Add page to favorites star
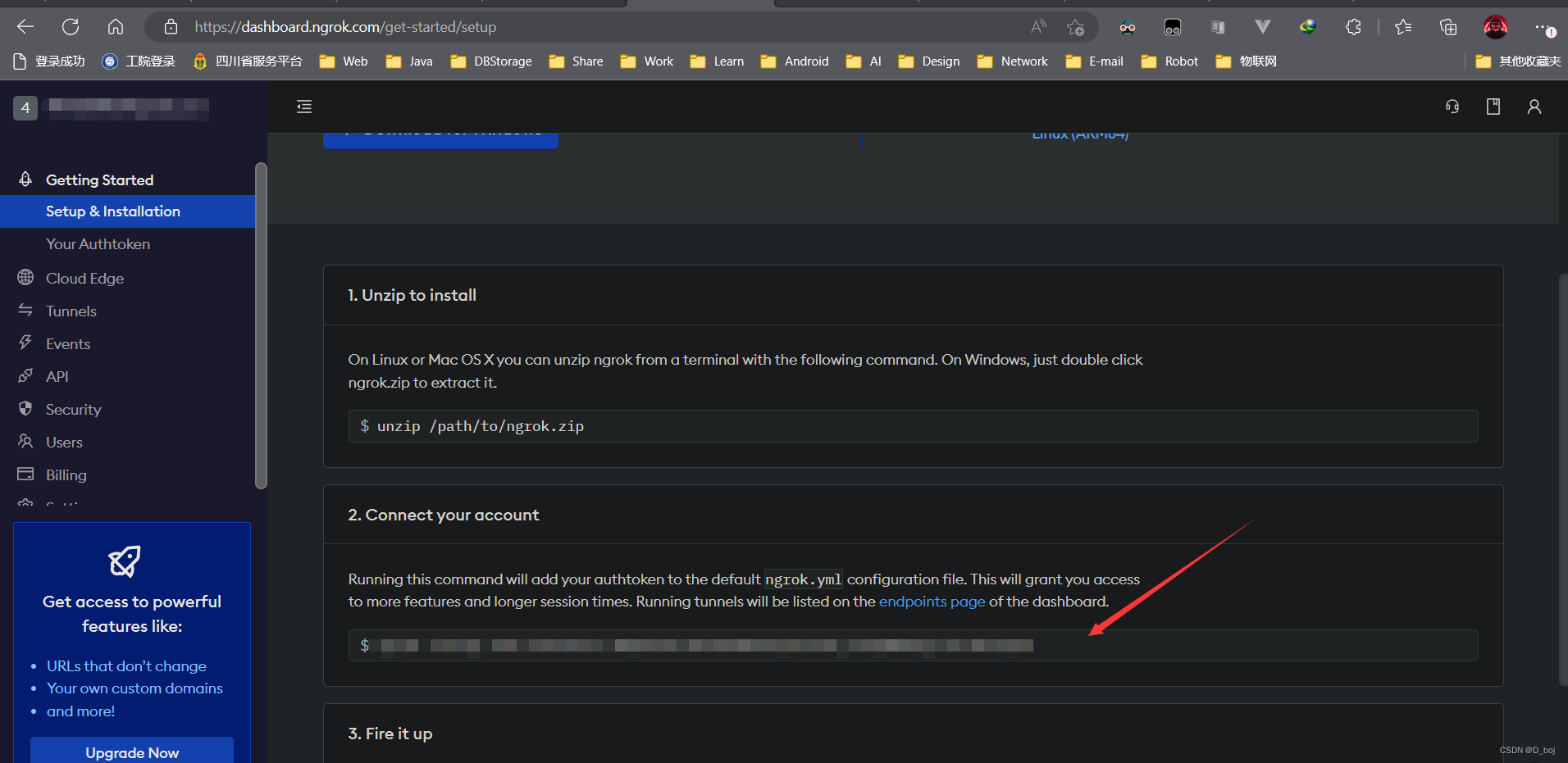The width and height of the screenshot is (1568, 763). pos(1076,27)
